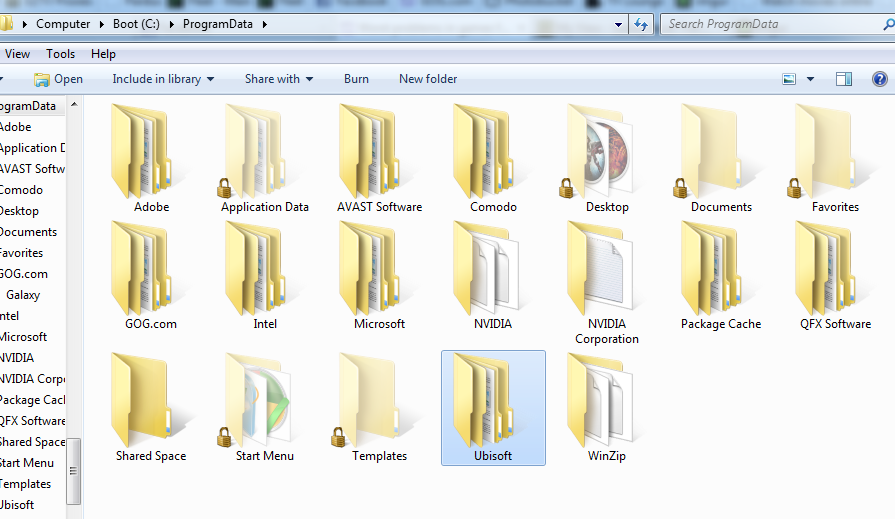Select Comodo in the navigation tree
The image size is (895, 519).
pos(21,190)
